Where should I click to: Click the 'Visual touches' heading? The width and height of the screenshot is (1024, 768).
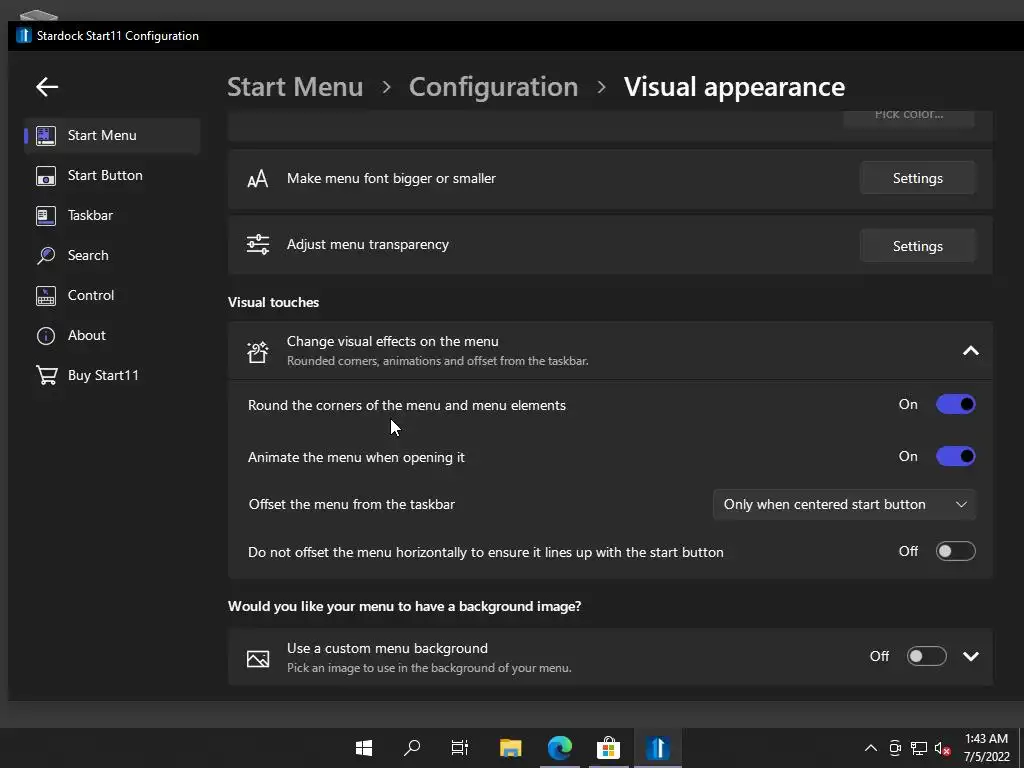coord(274,302)
